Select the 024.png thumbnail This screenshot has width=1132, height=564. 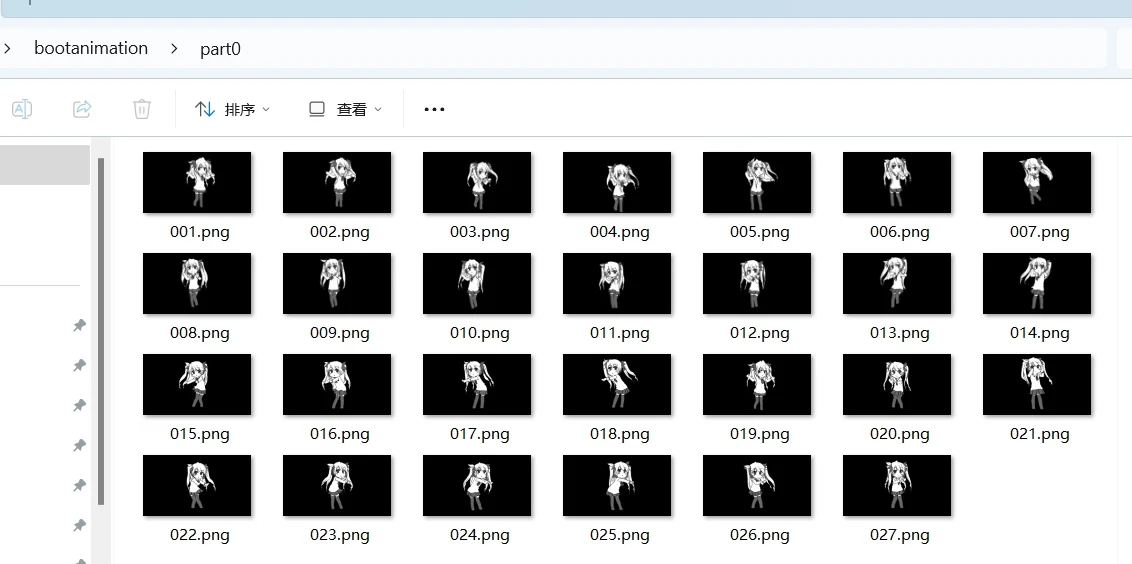(477, 485)
